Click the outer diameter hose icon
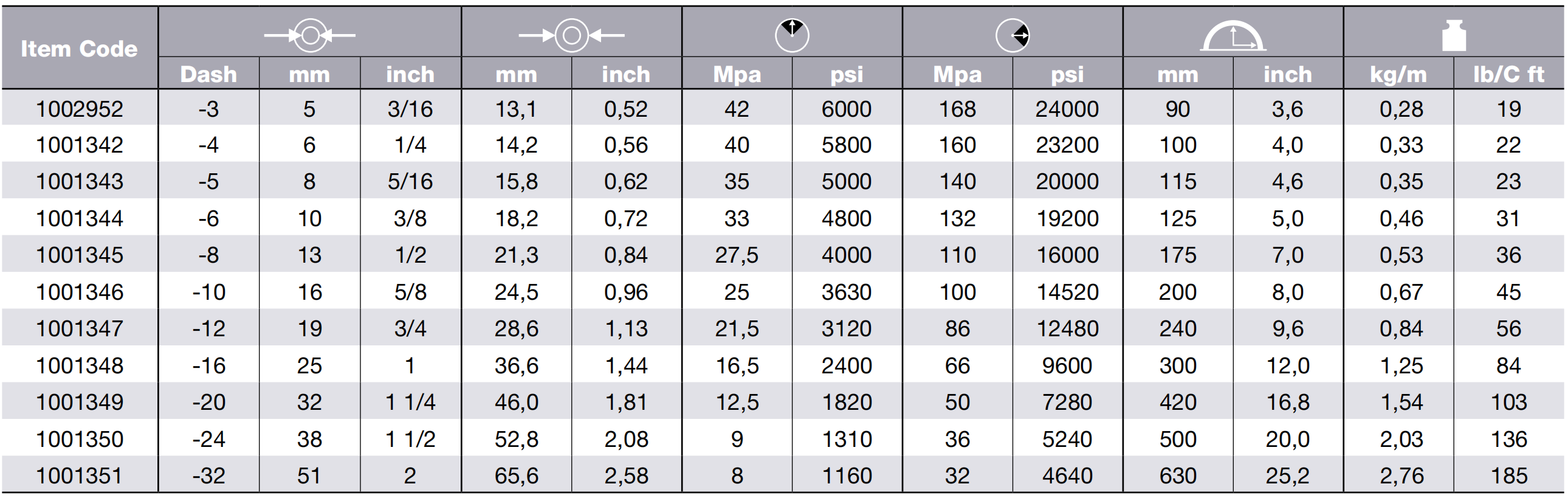Screen dimensions: 1568x498 [571, 35]
